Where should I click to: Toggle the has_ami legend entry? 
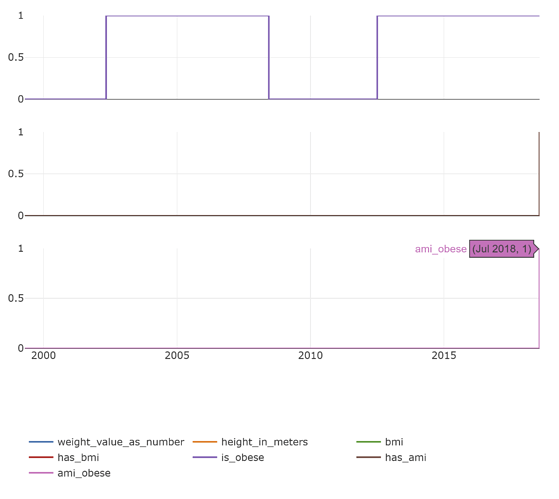(391, 457)
